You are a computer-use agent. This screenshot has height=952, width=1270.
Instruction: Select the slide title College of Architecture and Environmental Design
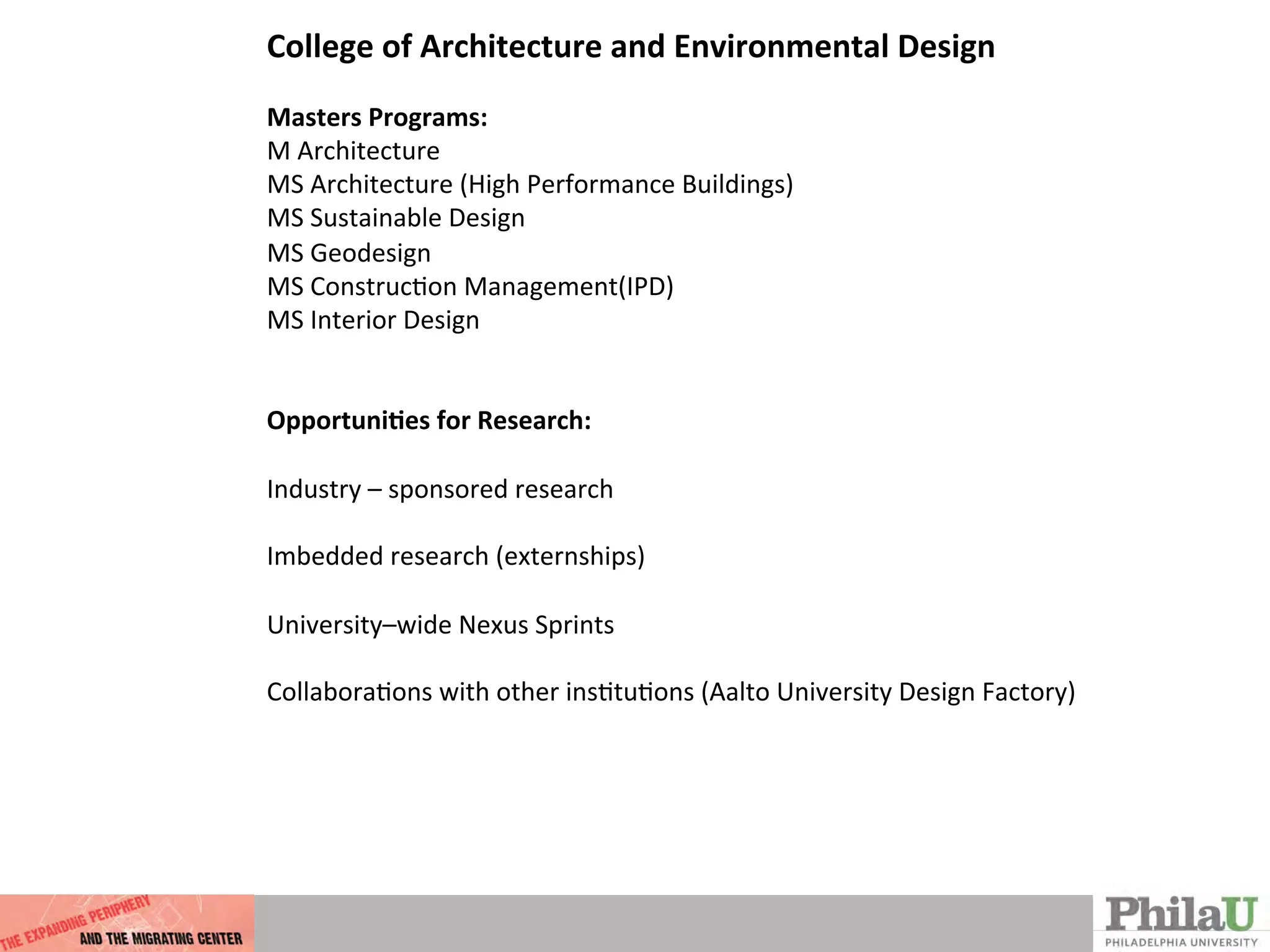click(x=631, y=47)
